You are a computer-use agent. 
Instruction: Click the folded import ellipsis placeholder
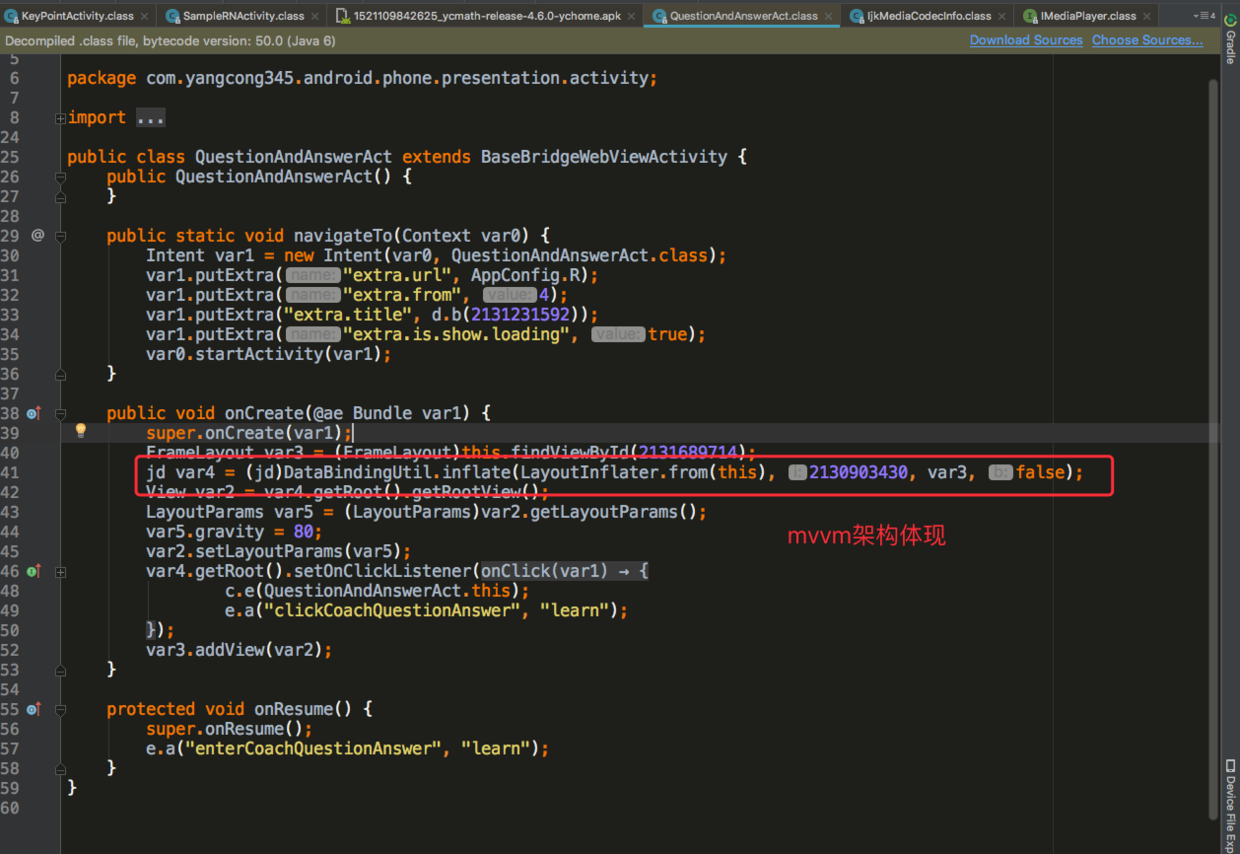coord(150,117)
